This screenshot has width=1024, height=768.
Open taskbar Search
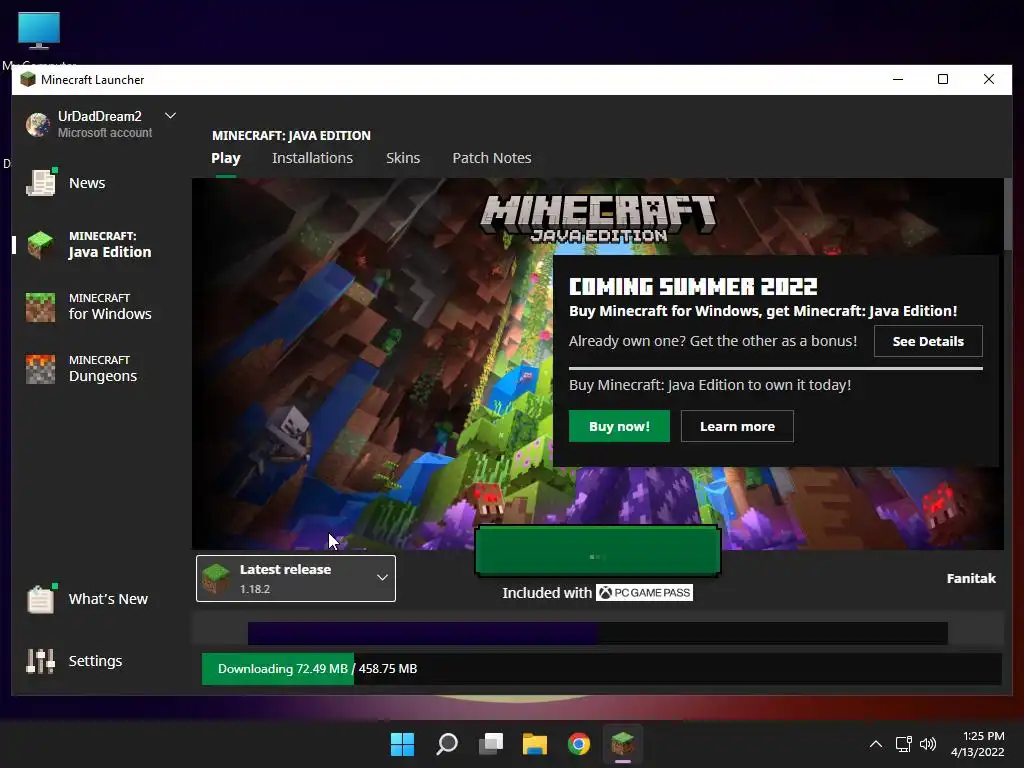pyautogui.click(x=447, y=744)
